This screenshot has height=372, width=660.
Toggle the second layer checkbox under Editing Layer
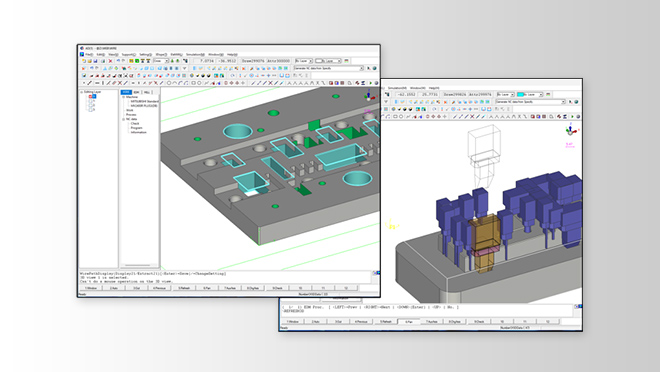[x=90, y=101]
